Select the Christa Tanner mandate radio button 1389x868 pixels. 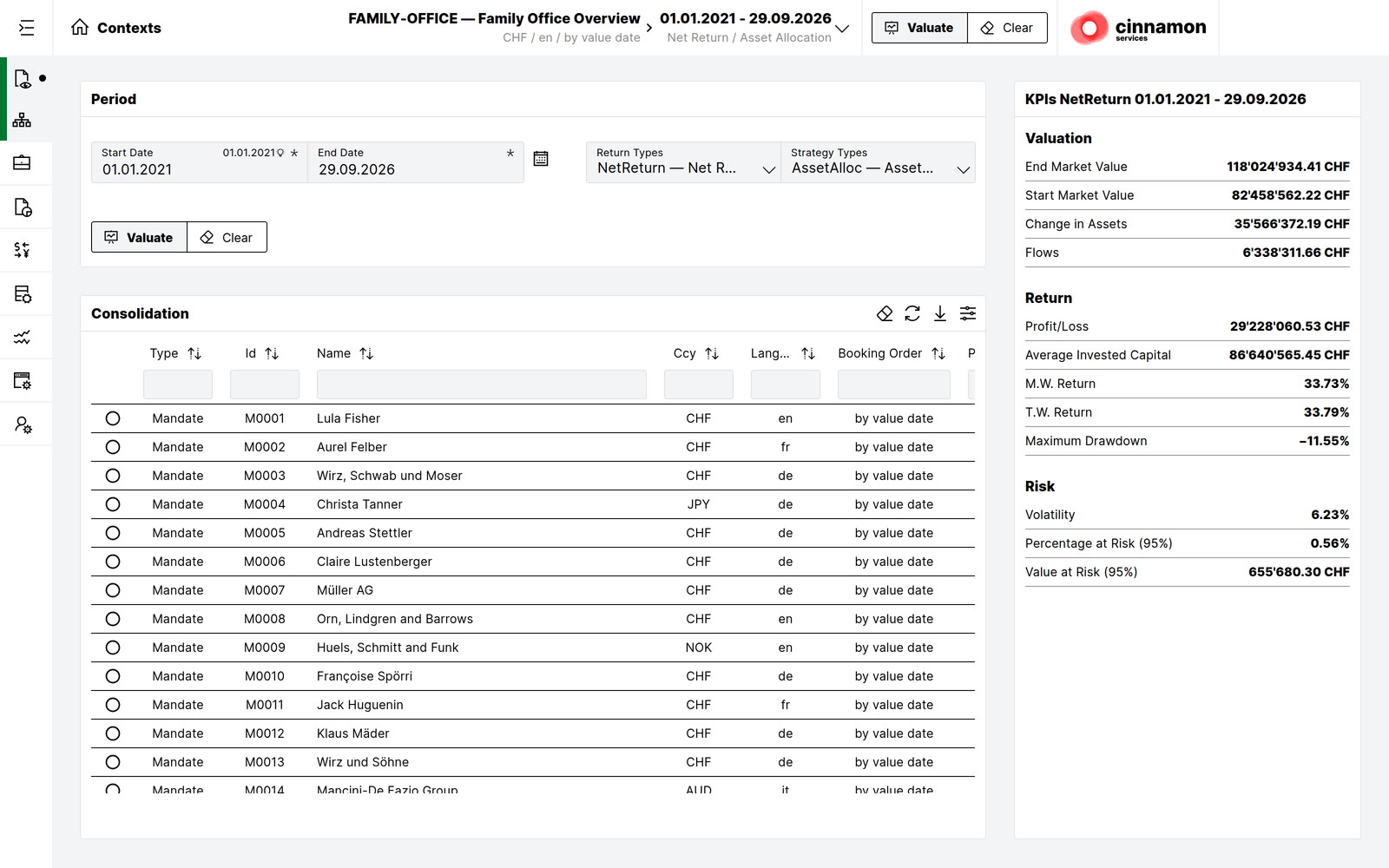click(113, 504)
